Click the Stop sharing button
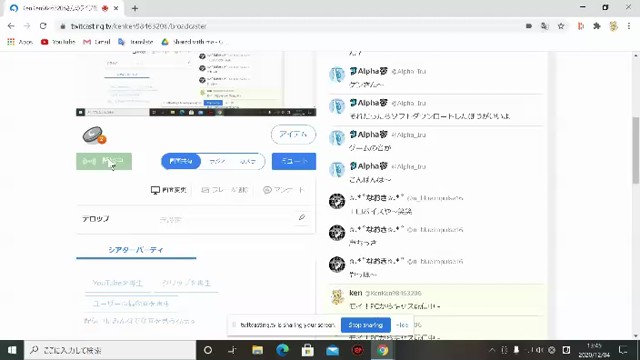This screenshot has width=640, height=360. (366, 325)
